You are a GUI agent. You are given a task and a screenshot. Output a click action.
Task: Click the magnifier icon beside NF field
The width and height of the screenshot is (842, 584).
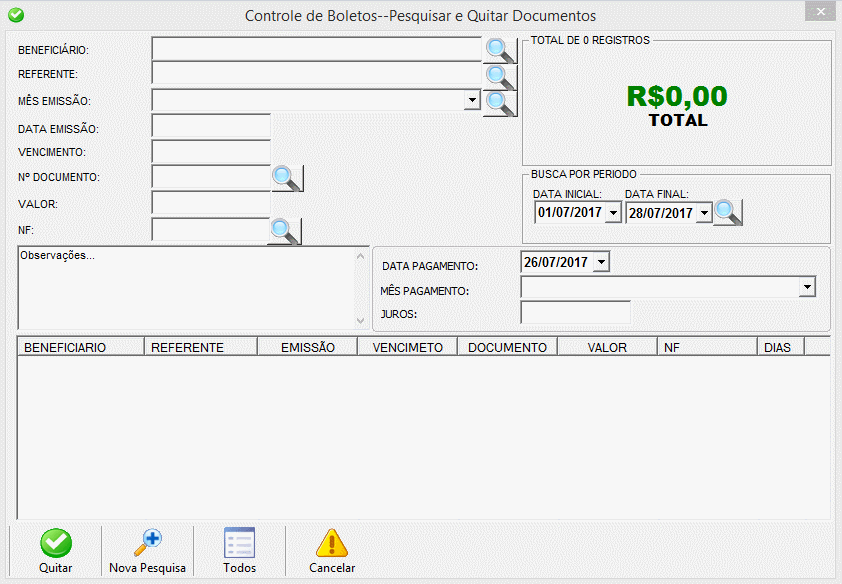point(285,231)
